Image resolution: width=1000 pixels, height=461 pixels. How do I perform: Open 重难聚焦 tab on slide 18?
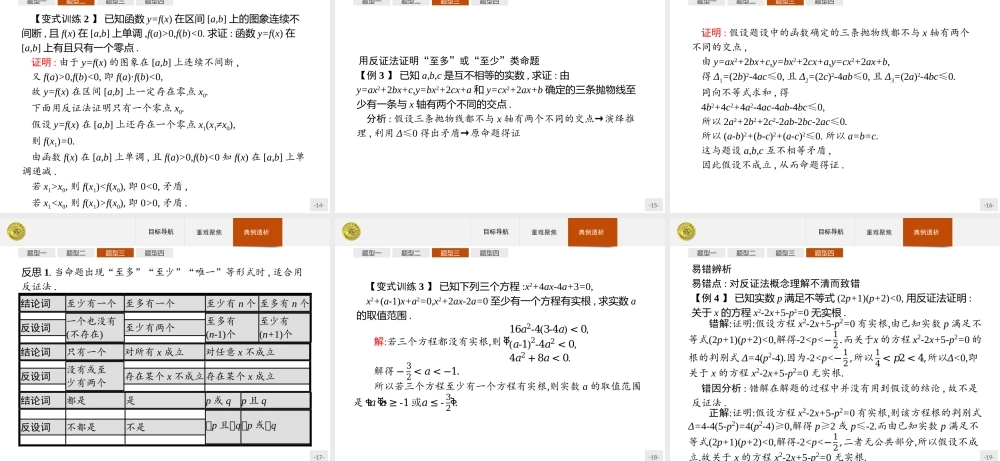pyautogui.click(x=543, y=232)
